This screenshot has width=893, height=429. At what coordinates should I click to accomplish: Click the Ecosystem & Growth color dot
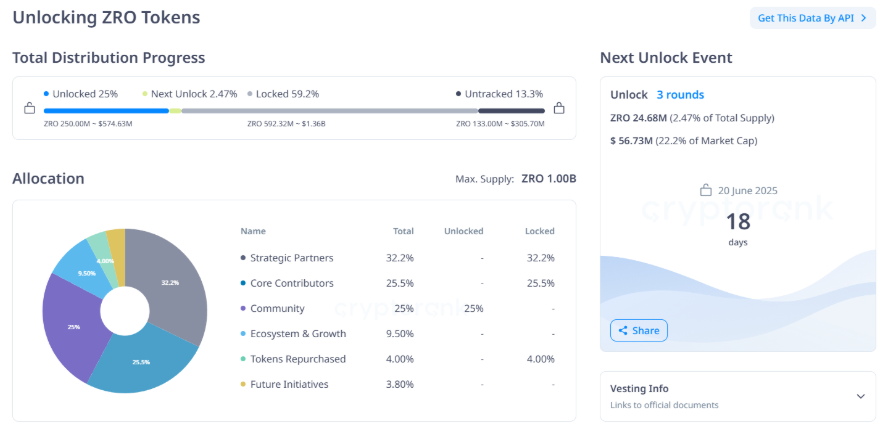coord(243,334)
